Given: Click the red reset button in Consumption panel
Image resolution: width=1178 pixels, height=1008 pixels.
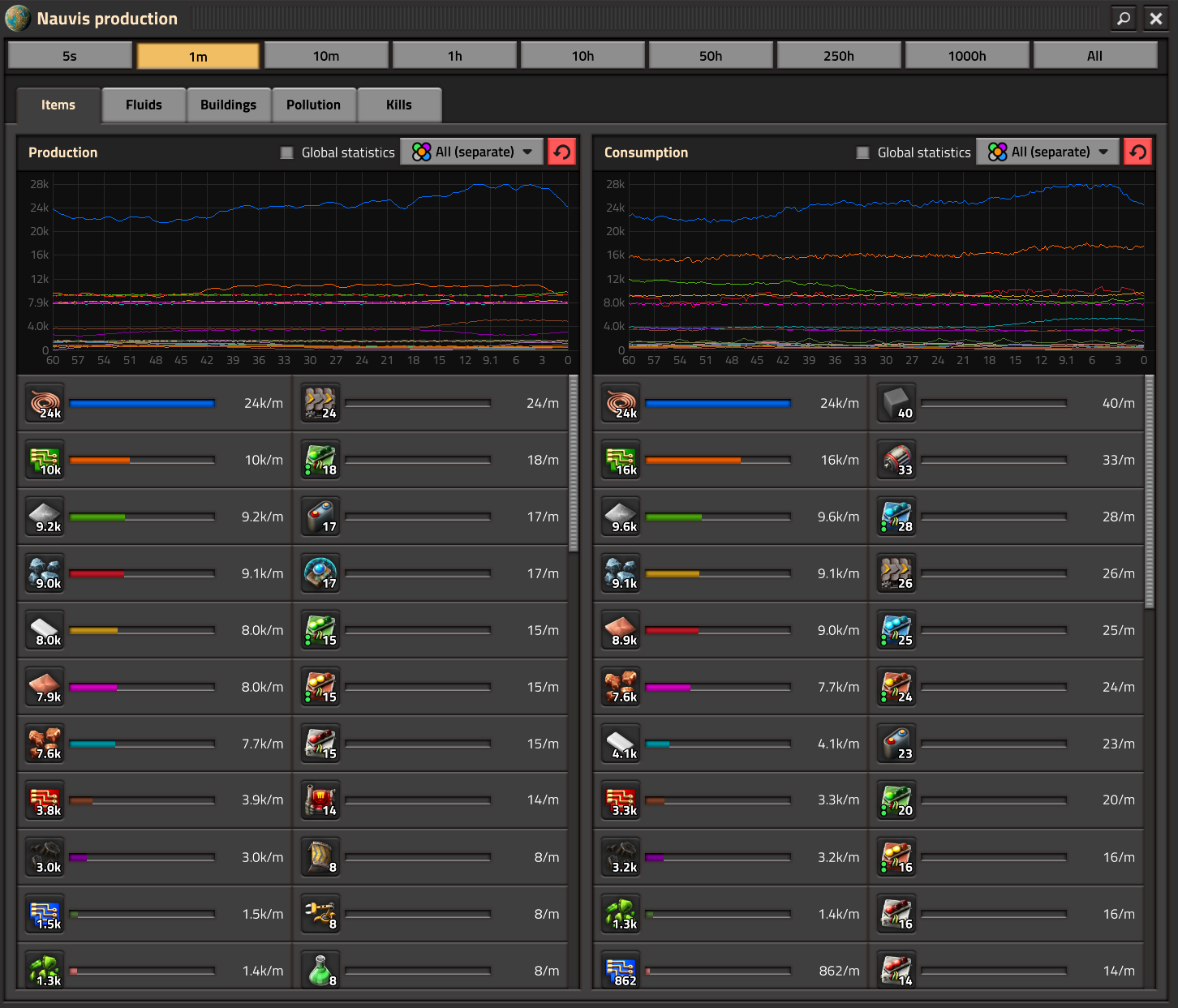Looking at the screenshot, I should 1137,152.
